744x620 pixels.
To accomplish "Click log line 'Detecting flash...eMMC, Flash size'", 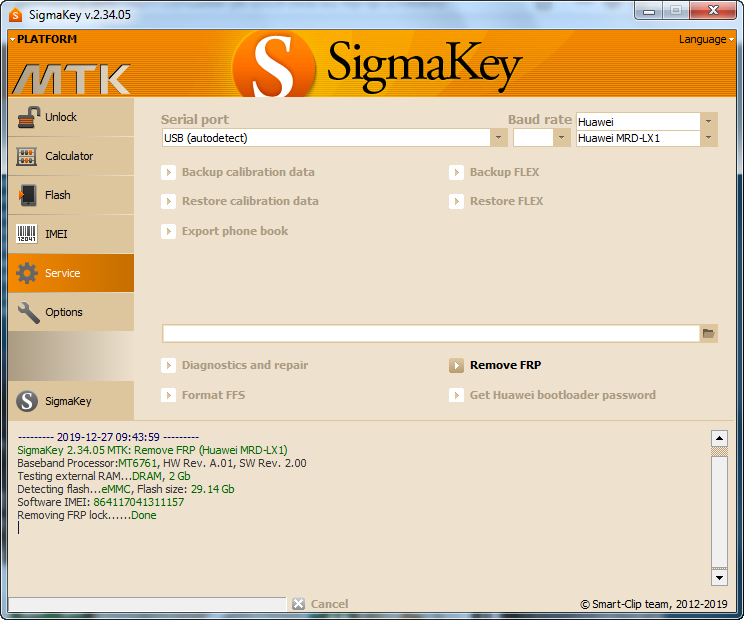I will (126, 489).
